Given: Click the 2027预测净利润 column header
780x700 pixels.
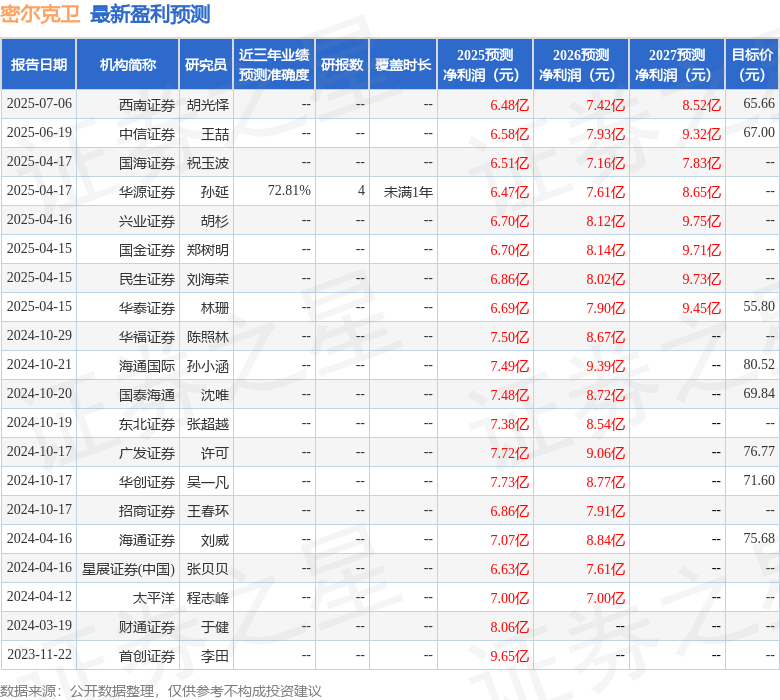Looking at the screenshot, I should click(x=677, y=65).
